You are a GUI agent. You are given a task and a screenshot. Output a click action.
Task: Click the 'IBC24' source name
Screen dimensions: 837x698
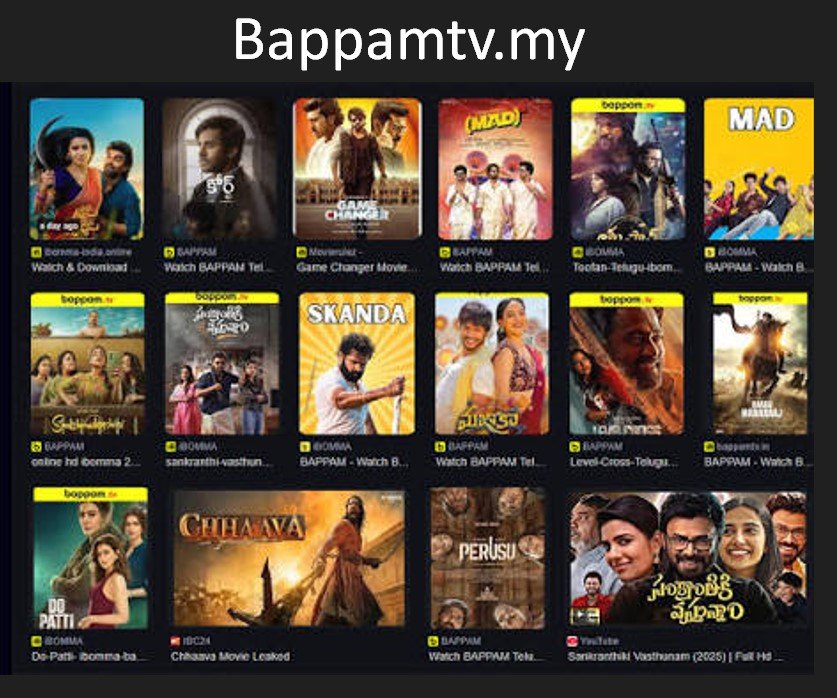196,641
